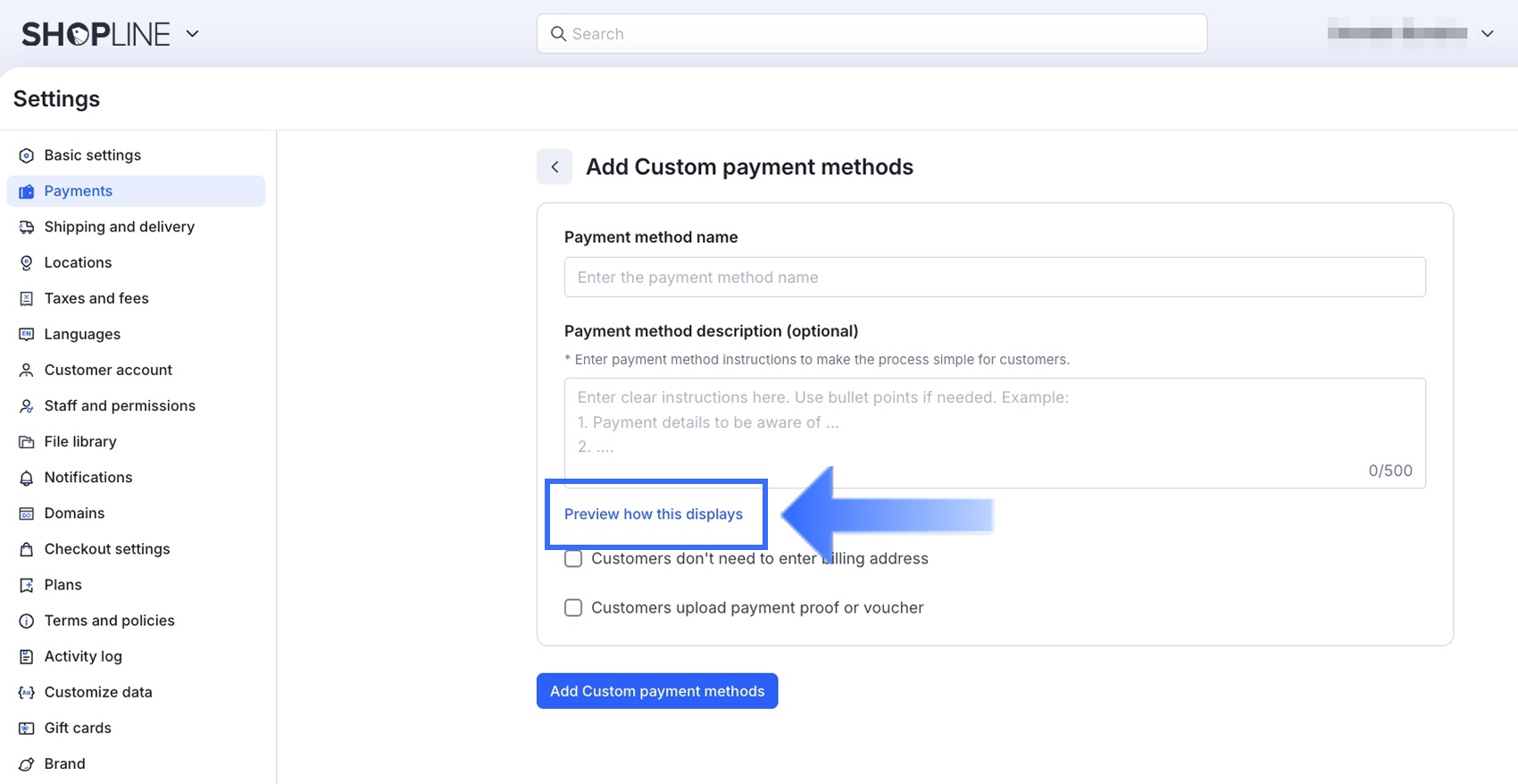Open the Activity log section

click(83, 656)
